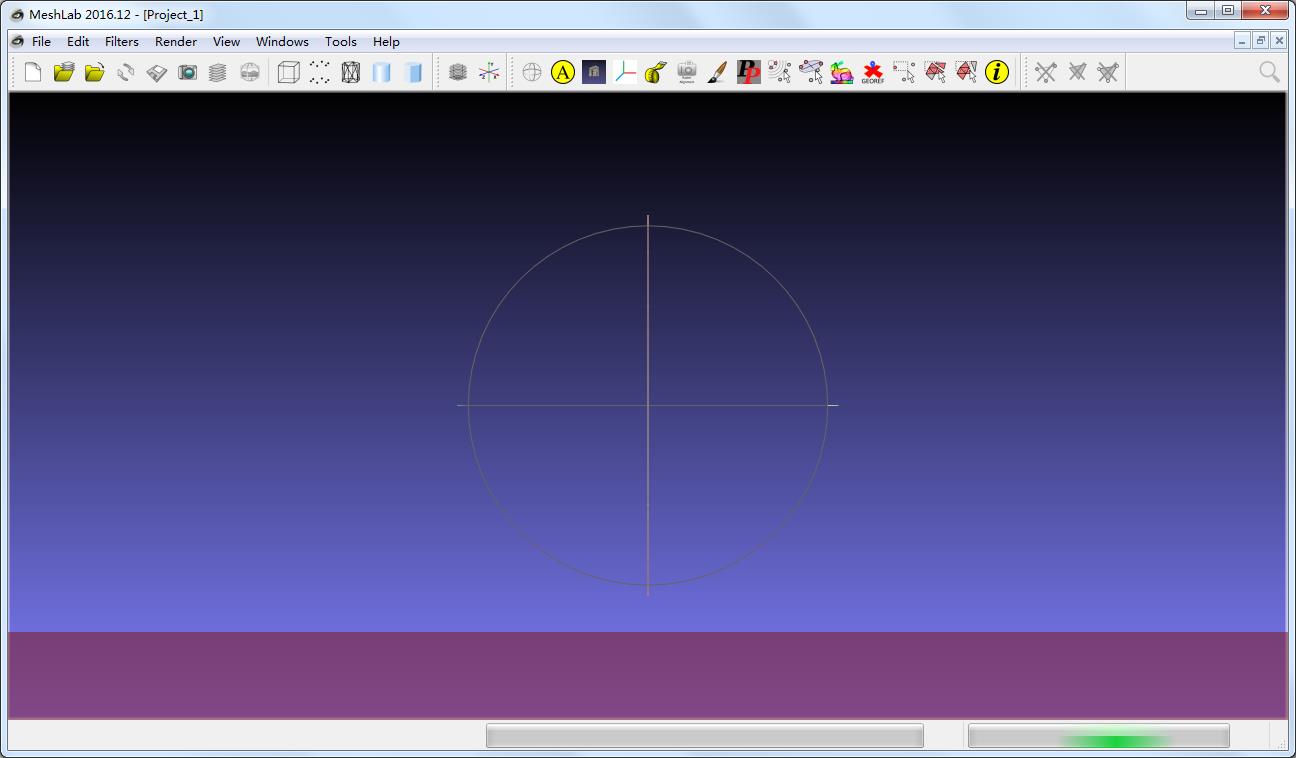Take a snapshot of the scene
The image size is (1296, 758).
pyautogui.click(x=187, y=71)
